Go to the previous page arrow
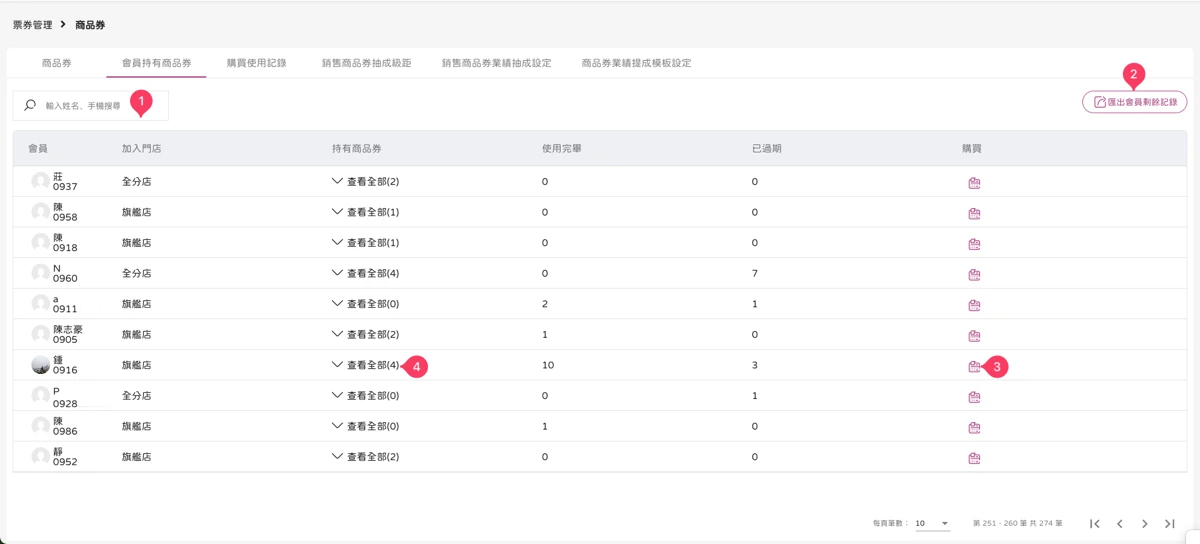This screenshot has width=1200, height=544. tap(1120, 524)
